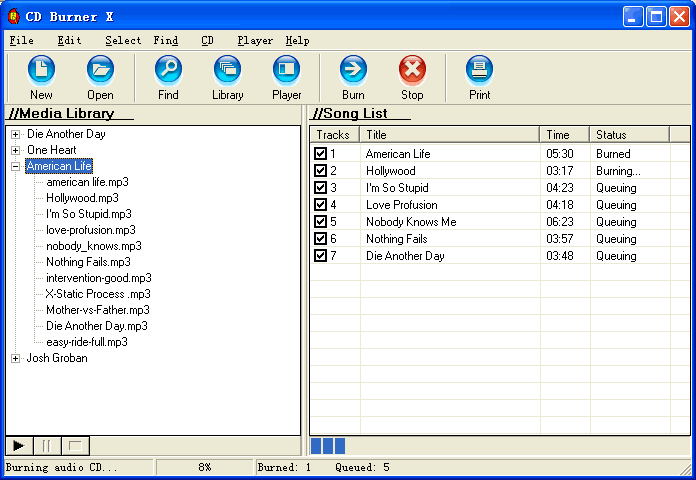Uncheck track 4 Love Profusion checkbox

[320, 205]
